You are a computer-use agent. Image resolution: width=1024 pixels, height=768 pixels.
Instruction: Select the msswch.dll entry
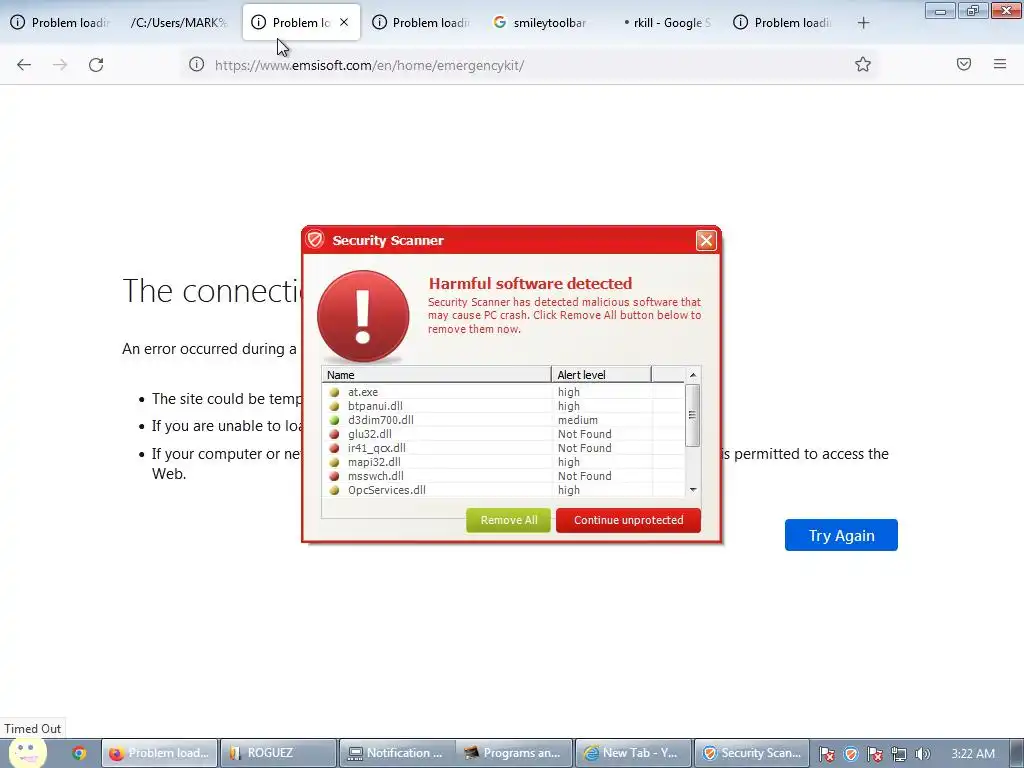(x=503, y=476)
